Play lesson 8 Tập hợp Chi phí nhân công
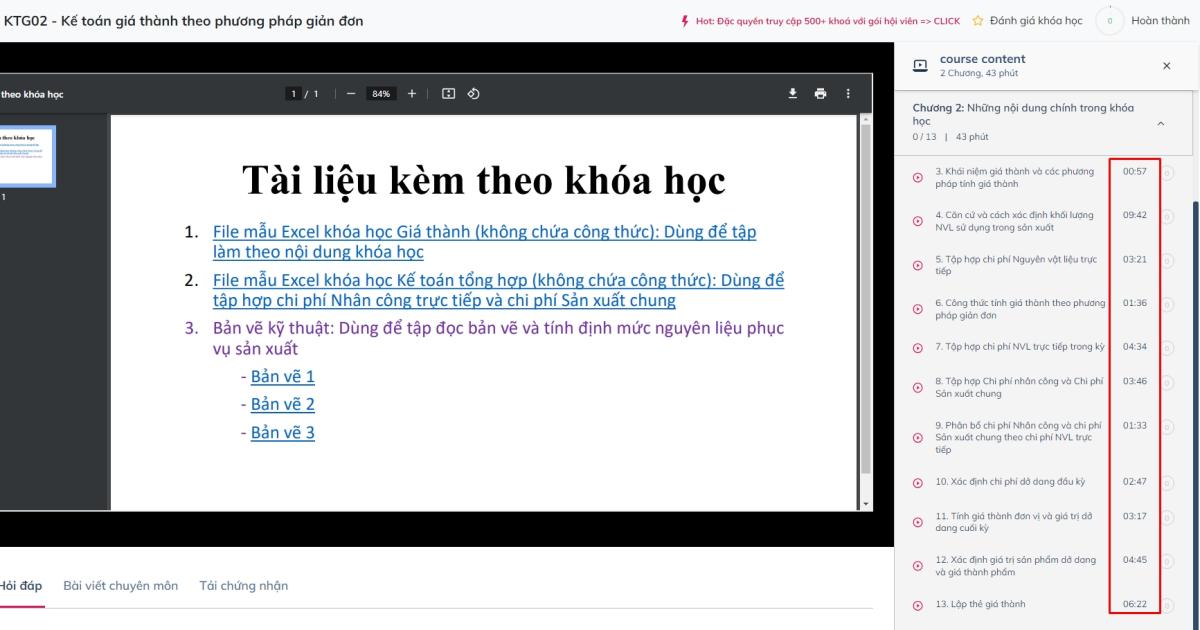 (918, 387)
